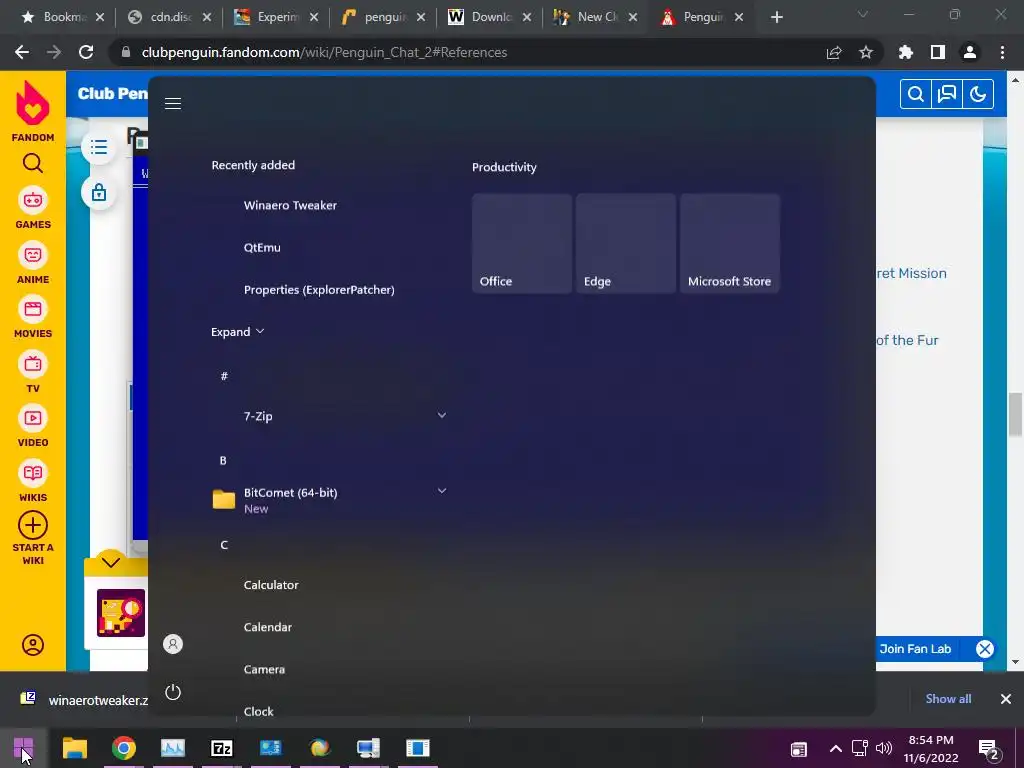Click START A WIKI plus icon
The height and width of the screenshot is (768, 1024).
click(33, 526)
